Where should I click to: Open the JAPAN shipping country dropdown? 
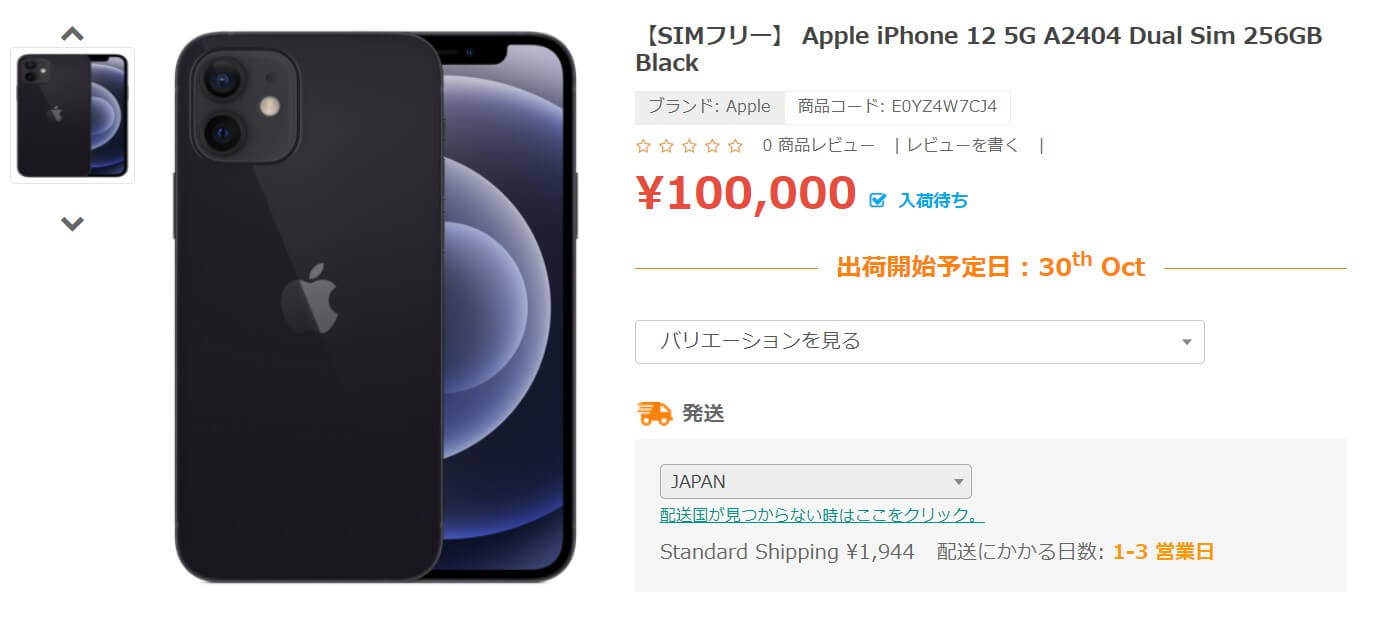coord(815,481)
